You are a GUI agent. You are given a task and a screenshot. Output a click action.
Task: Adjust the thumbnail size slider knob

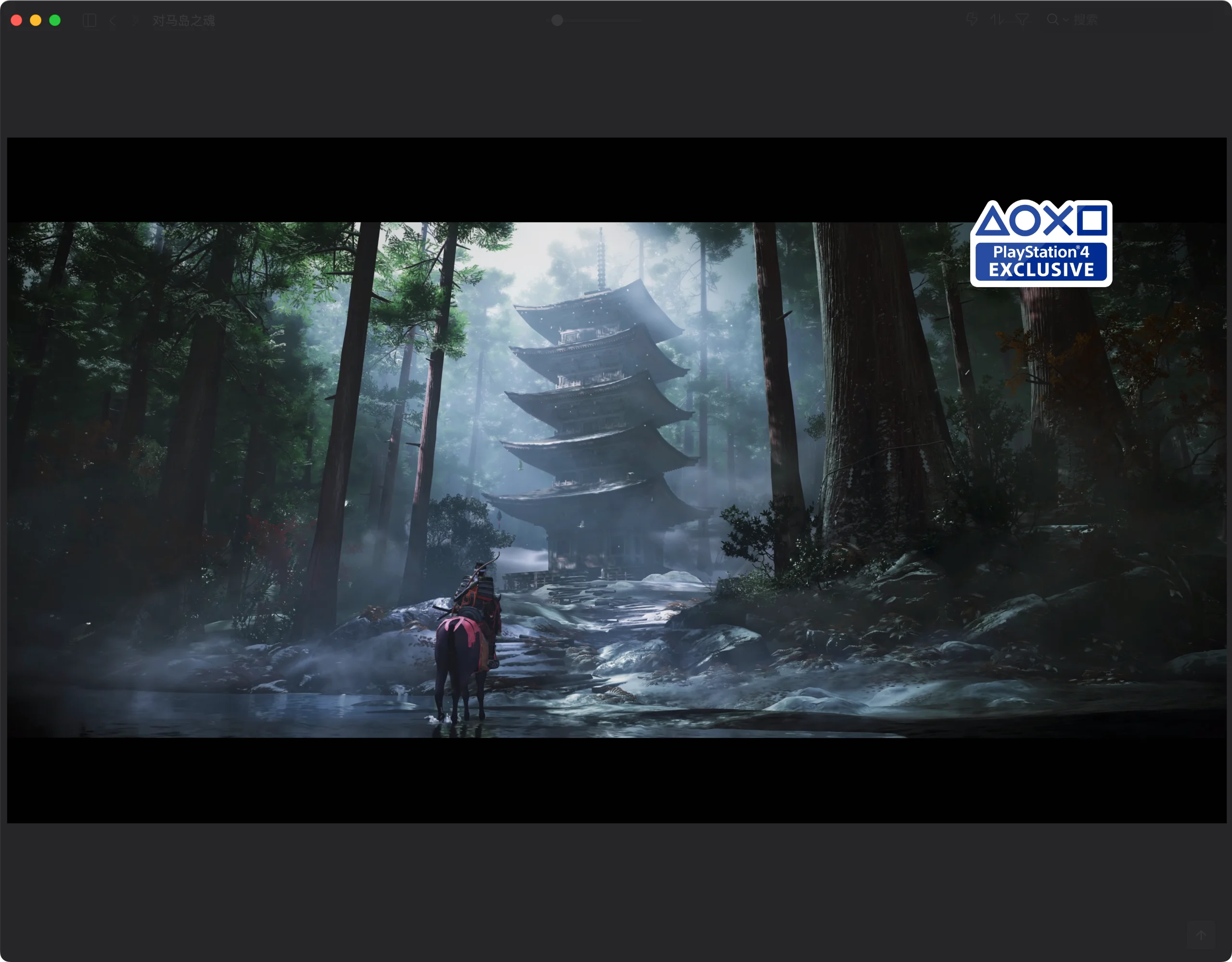click(x=557, y=20)
